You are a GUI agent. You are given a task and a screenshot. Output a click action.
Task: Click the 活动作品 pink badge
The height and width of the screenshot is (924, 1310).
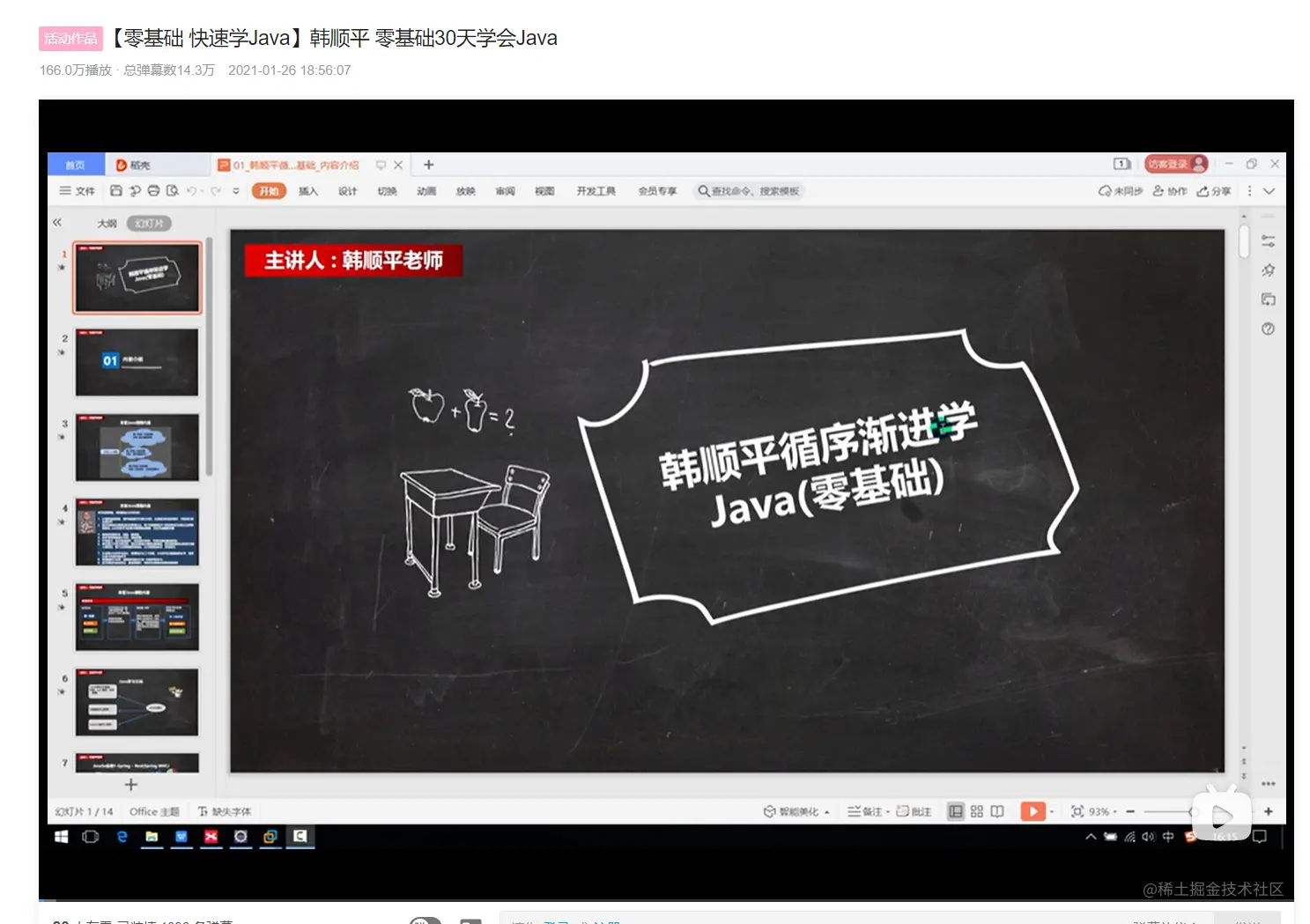tap(70, 38)
